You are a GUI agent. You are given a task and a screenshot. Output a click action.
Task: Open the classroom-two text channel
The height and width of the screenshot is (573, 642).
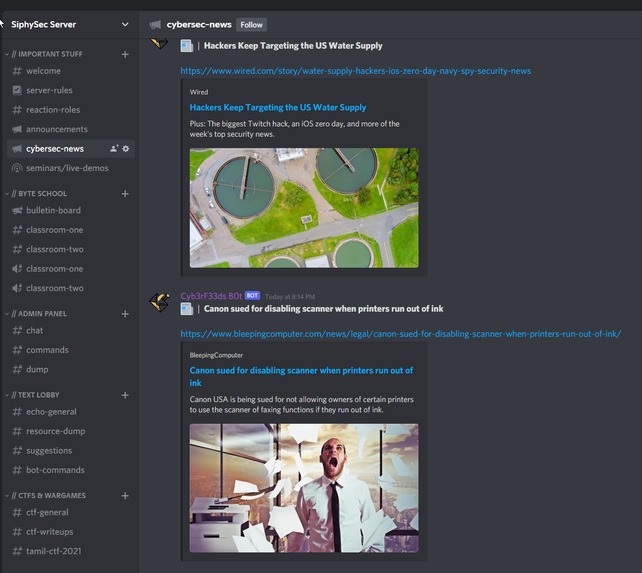(70, 249)
